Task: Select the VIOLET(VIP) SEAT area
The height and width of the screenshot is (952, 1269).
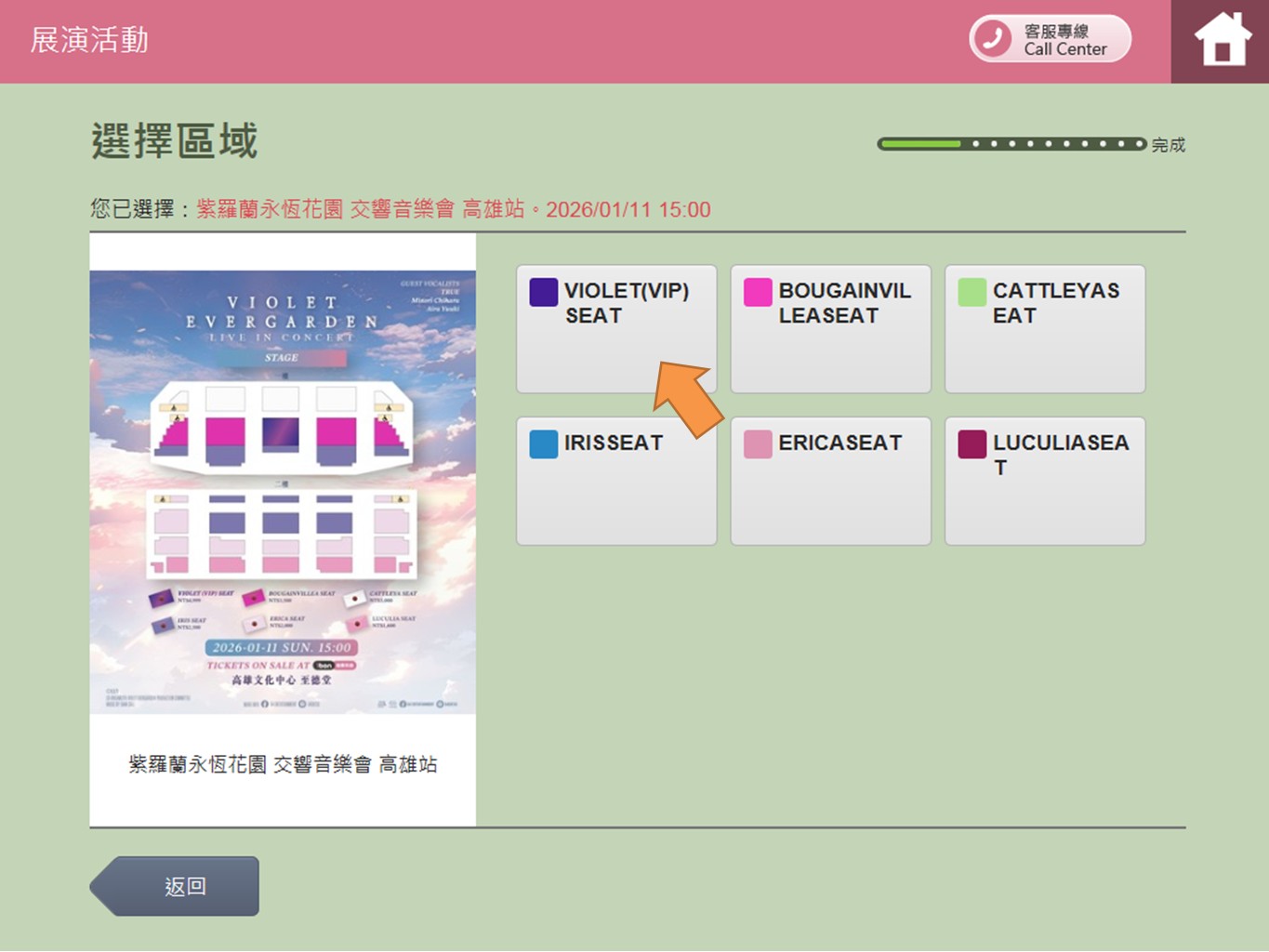Action: coord(615,328)
